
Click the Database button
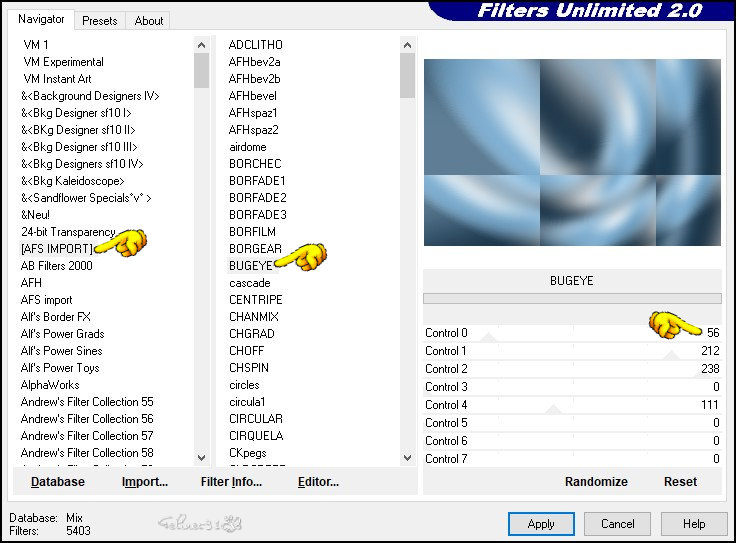pos(58,482)
